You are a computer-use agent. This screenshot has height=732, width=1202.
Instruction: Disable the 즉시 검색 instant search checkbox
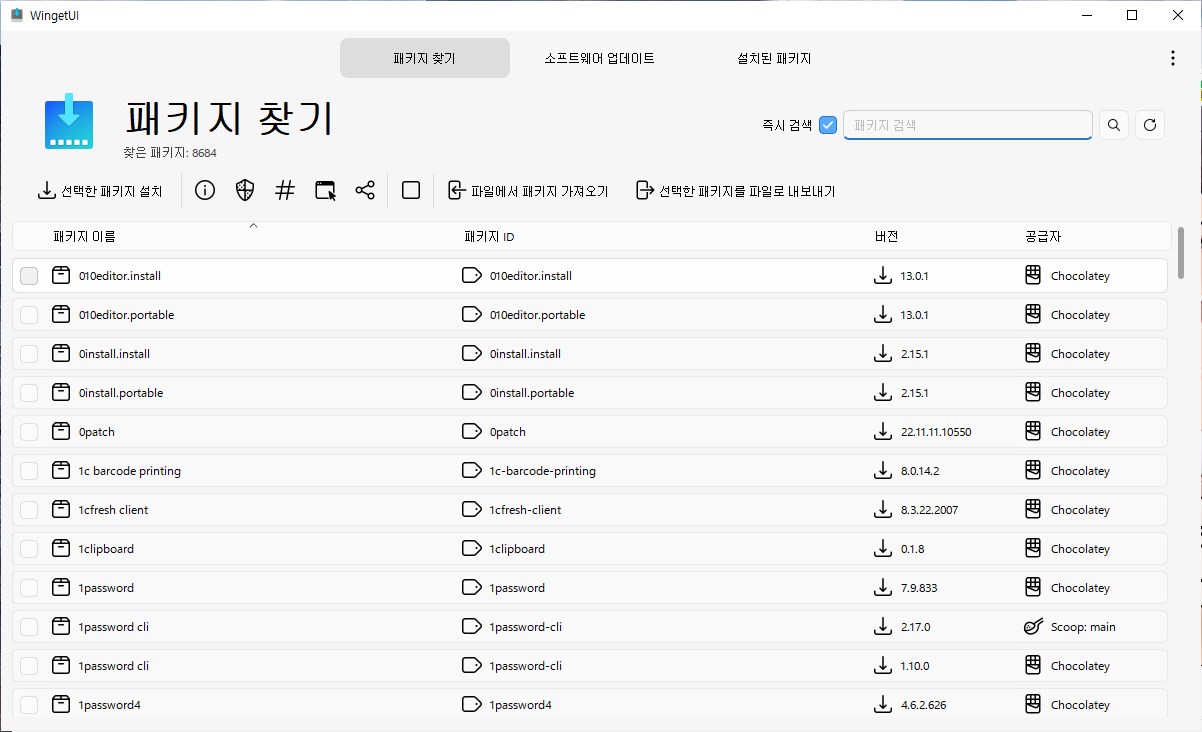827,124
